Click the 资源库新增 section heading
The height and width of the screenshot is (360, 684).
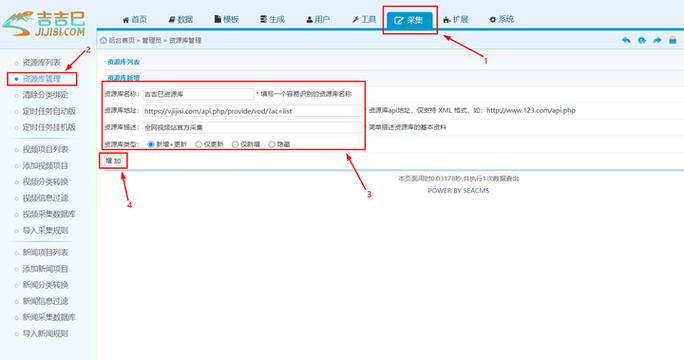[x=123, y=78]
